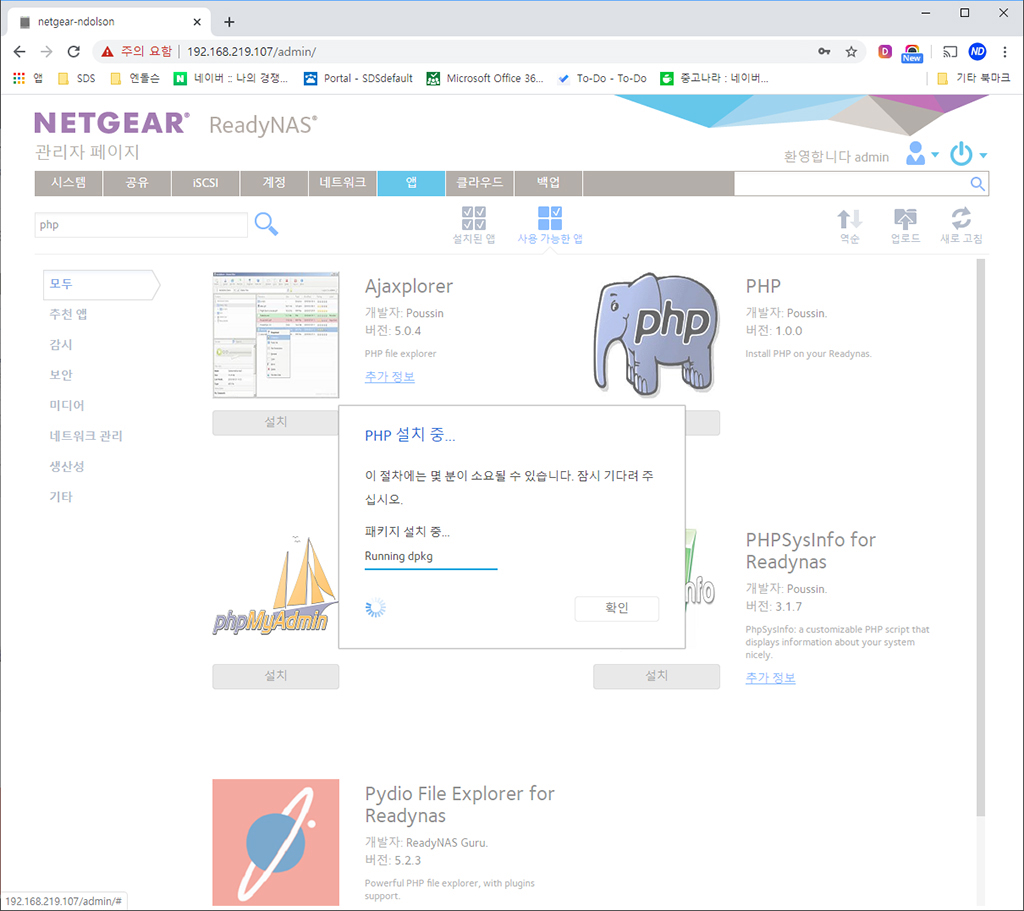Click the security warning triangle icon
Image resolution: width=1024 pixels, height=911 pixels.
tap(107, 52)
